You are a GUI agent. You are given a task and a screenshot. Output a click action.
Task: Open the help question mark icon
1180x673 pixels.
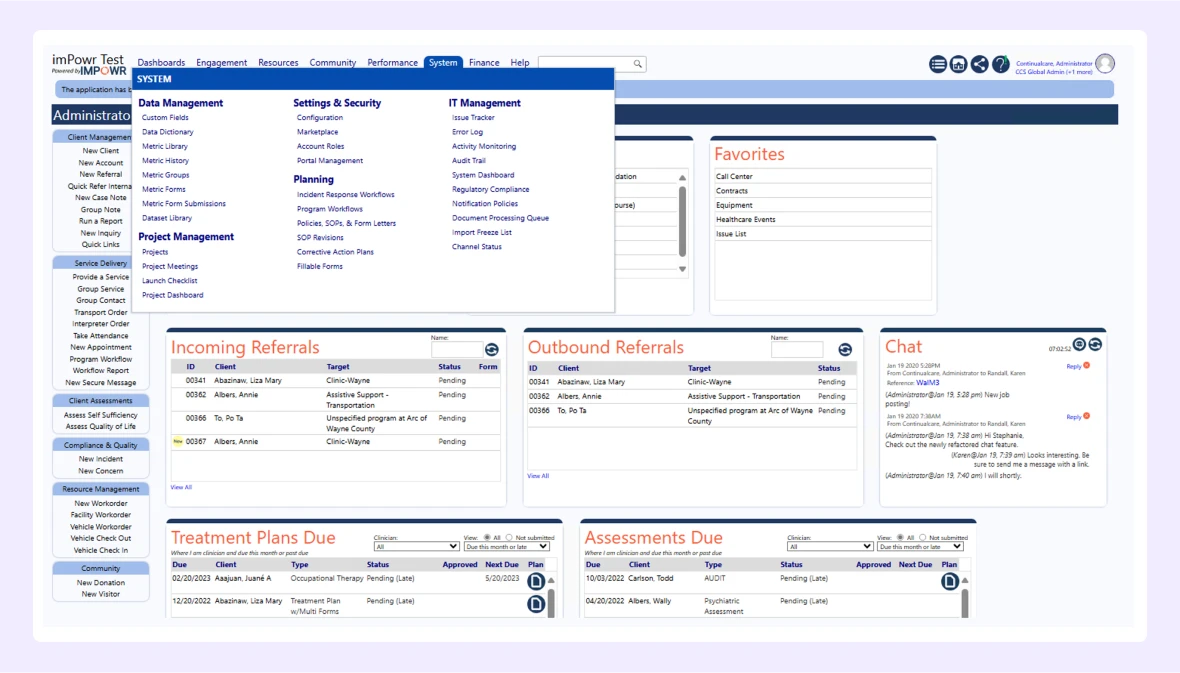(1000, 65)
